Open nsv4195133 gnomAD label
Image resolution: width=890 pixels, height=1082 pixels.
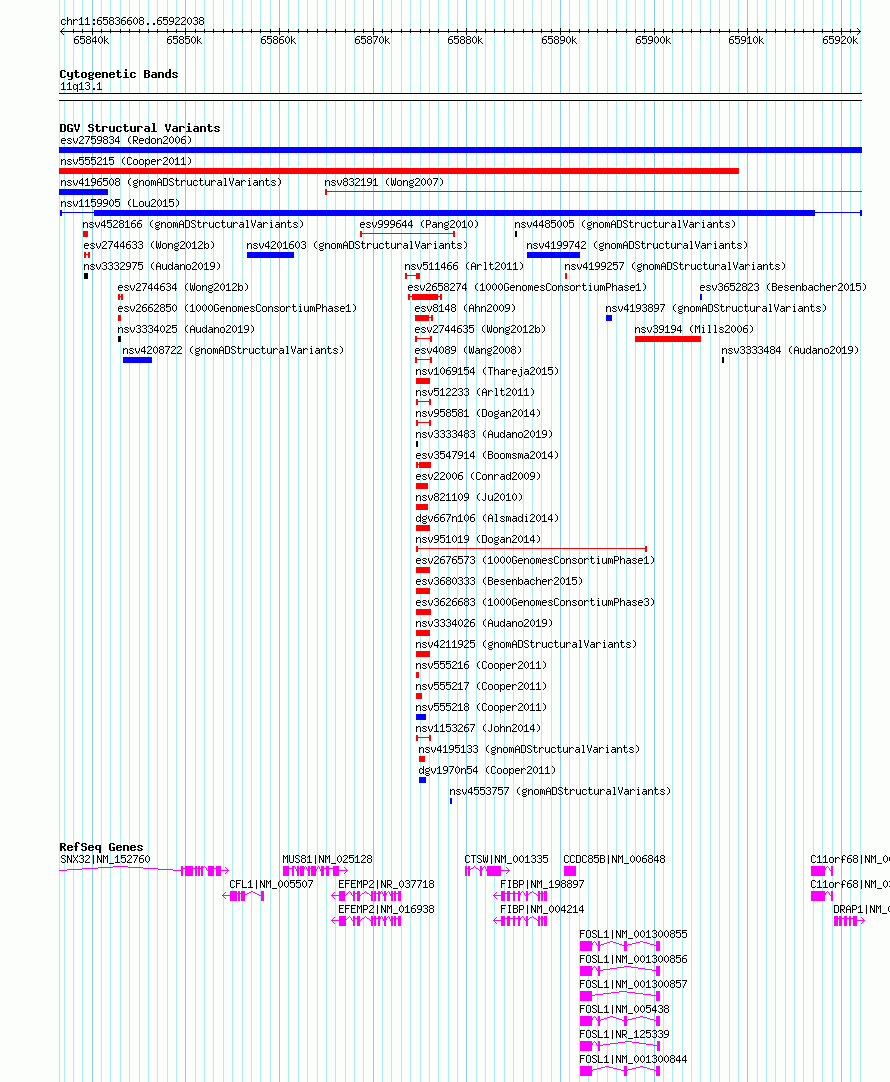point(529,749)
